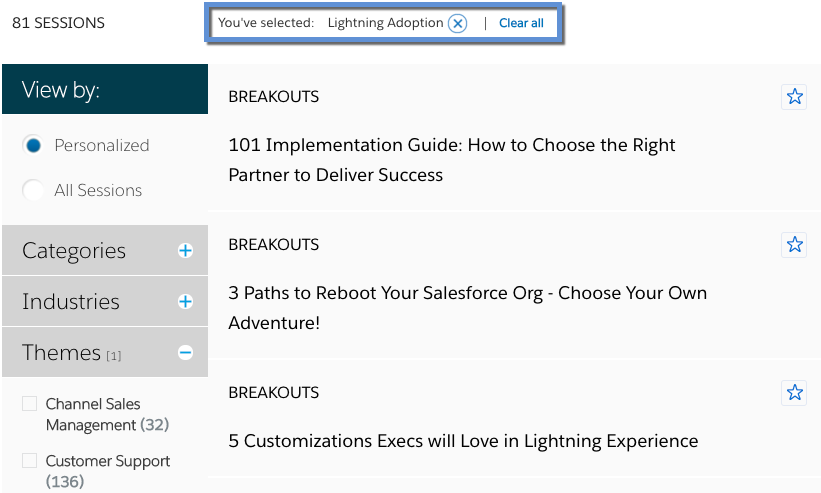This screenshot has width=821, height=493.
Task: Expand Industries with the plus icon
Action: point(185,301)
